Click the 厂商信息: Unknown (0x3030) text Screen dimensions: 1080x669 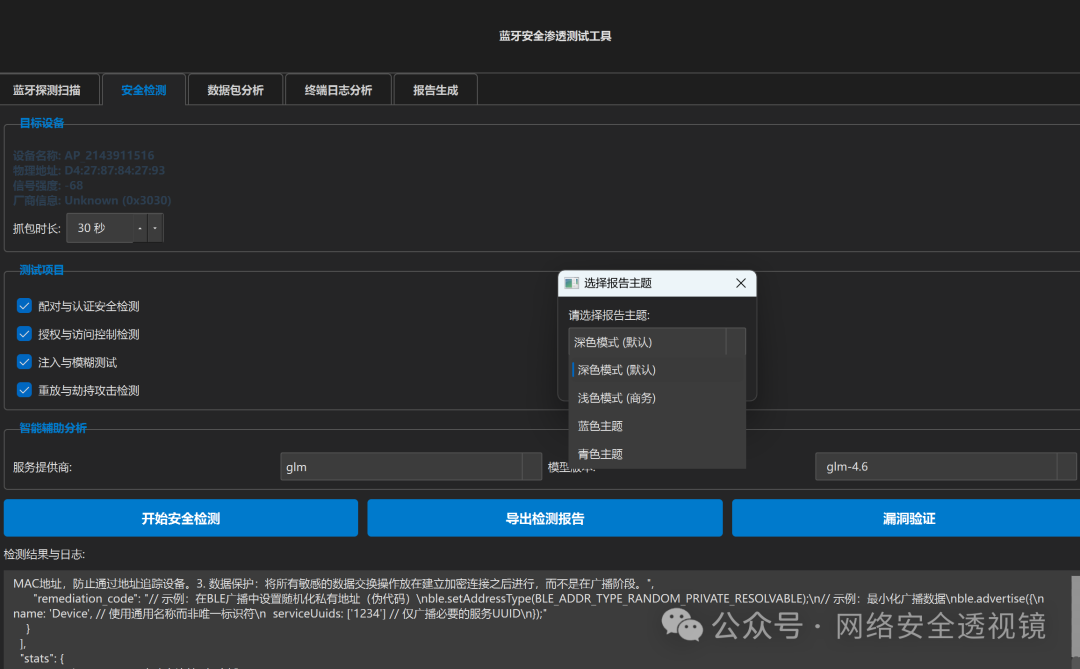click(x=92, y=200)
